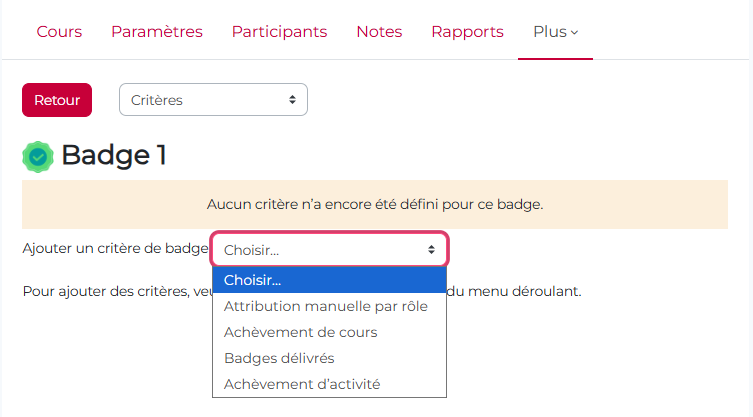Open the Critères page selector dropdown

[x=212, y=100]
